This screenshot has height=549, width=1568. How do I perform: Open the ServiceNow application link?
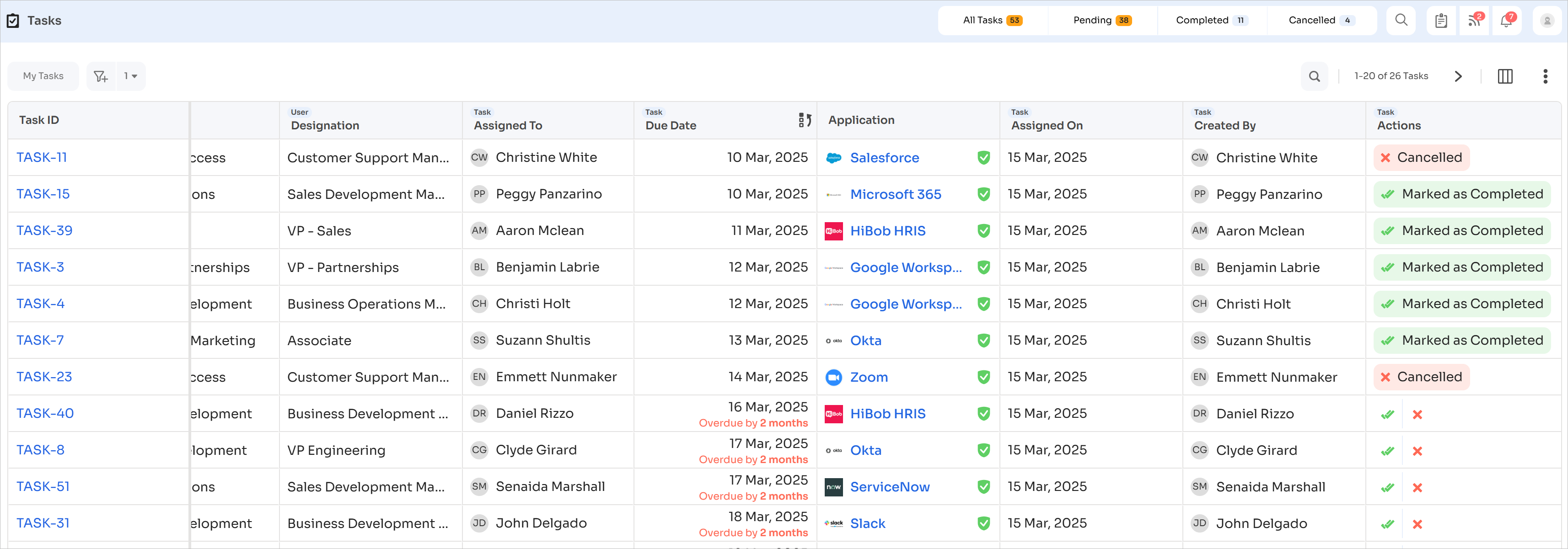pyautogui.click(x=890, y=487)
